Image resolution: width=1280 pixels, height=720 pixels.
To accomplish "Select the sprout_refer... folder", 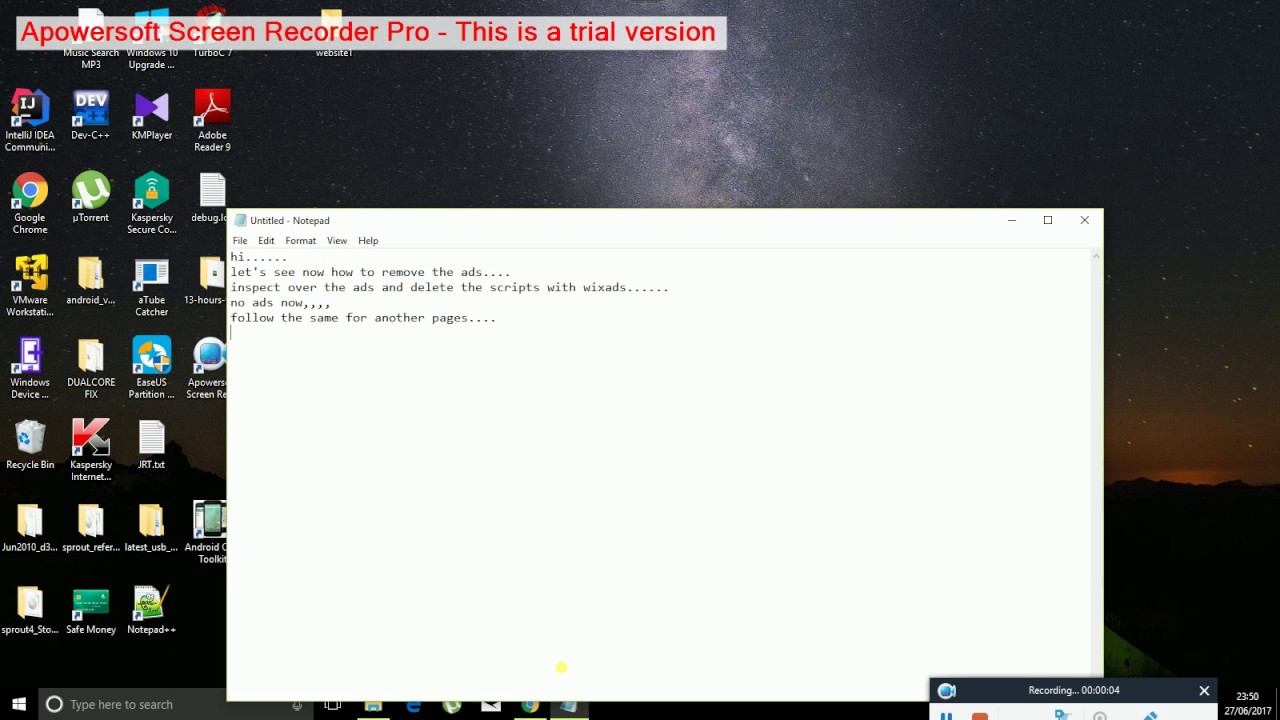I will tap(91, 528).
